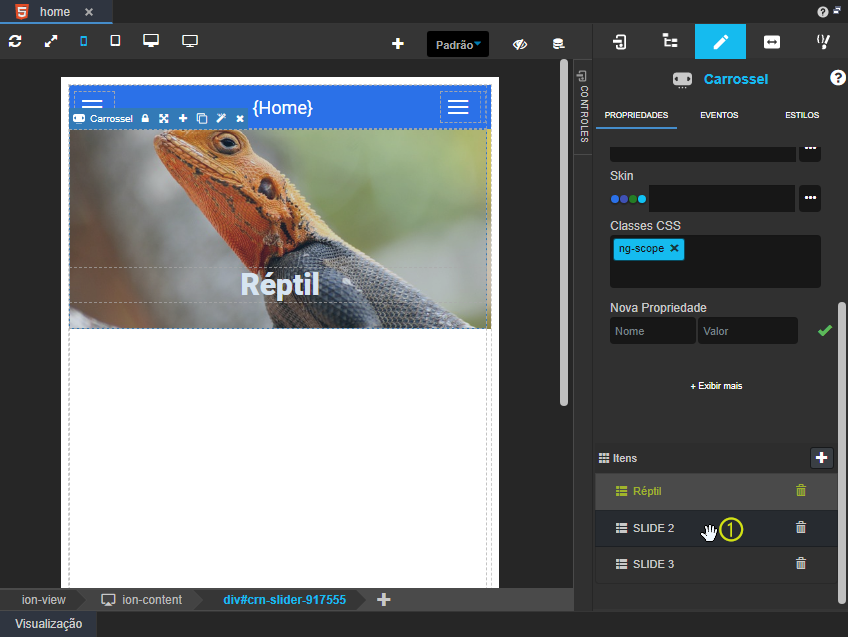The height and width of the screenshot is (637, 848).
Task: Click the Skin color dots swatch
Action: 628,199
